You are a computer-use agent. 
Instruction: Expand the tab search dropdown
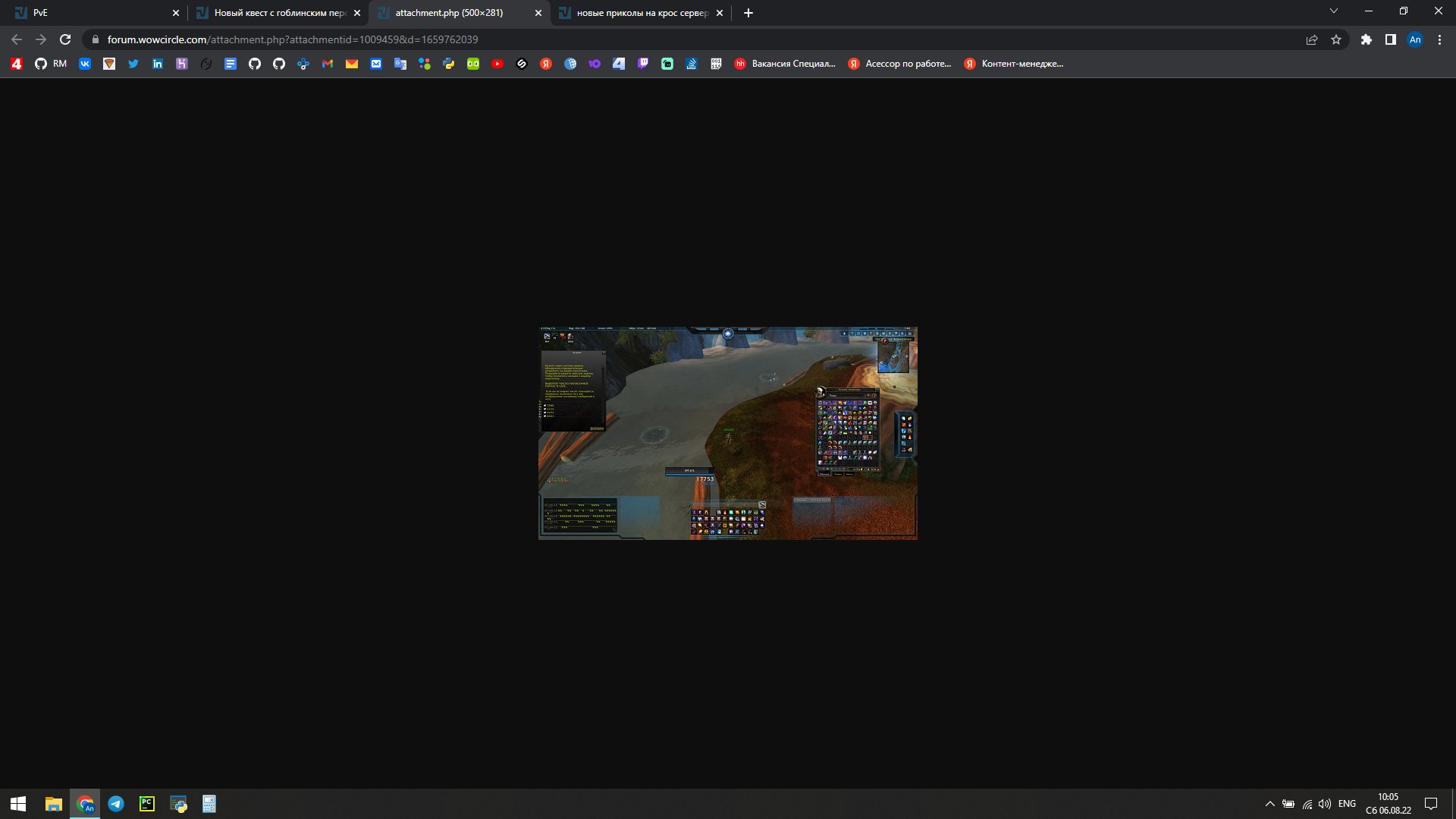coord(1334,11)
